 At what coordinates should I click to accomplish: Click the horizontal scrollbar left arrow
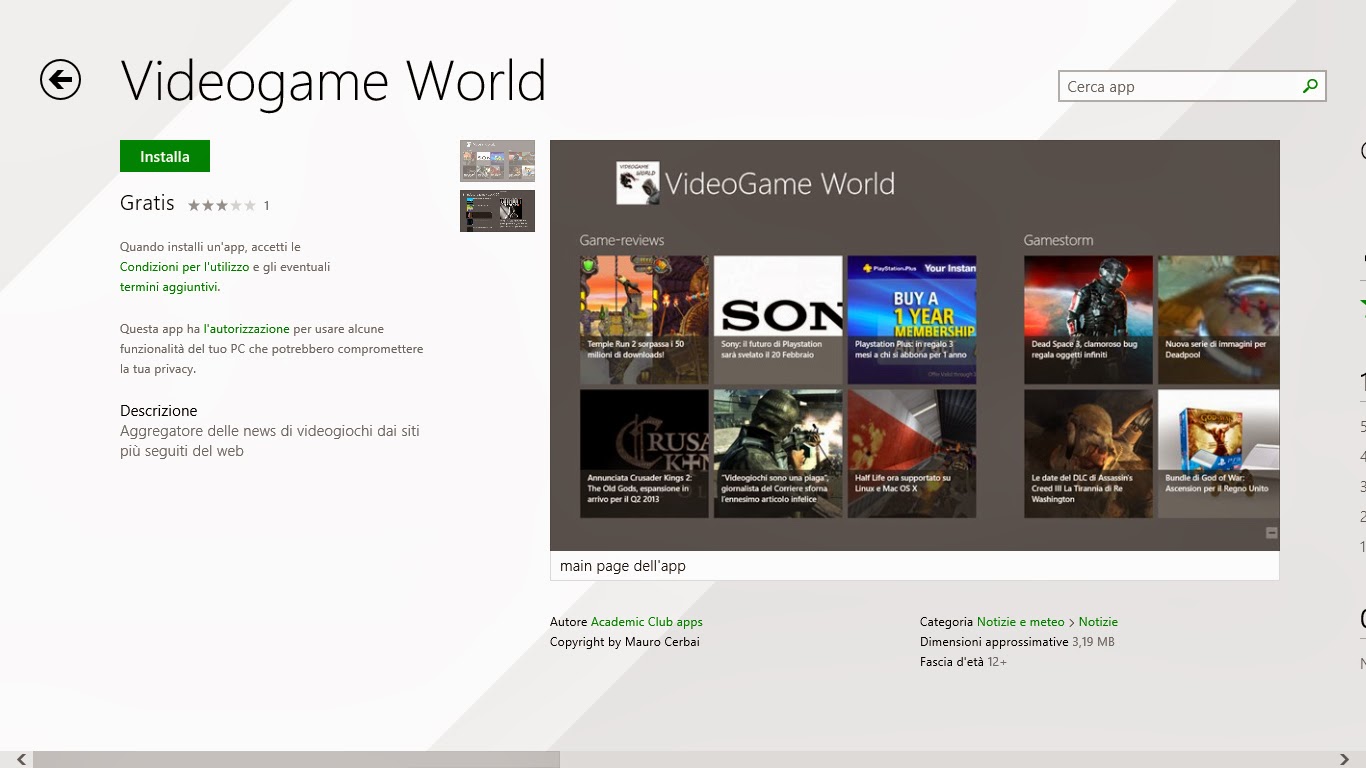pos(22,759)
